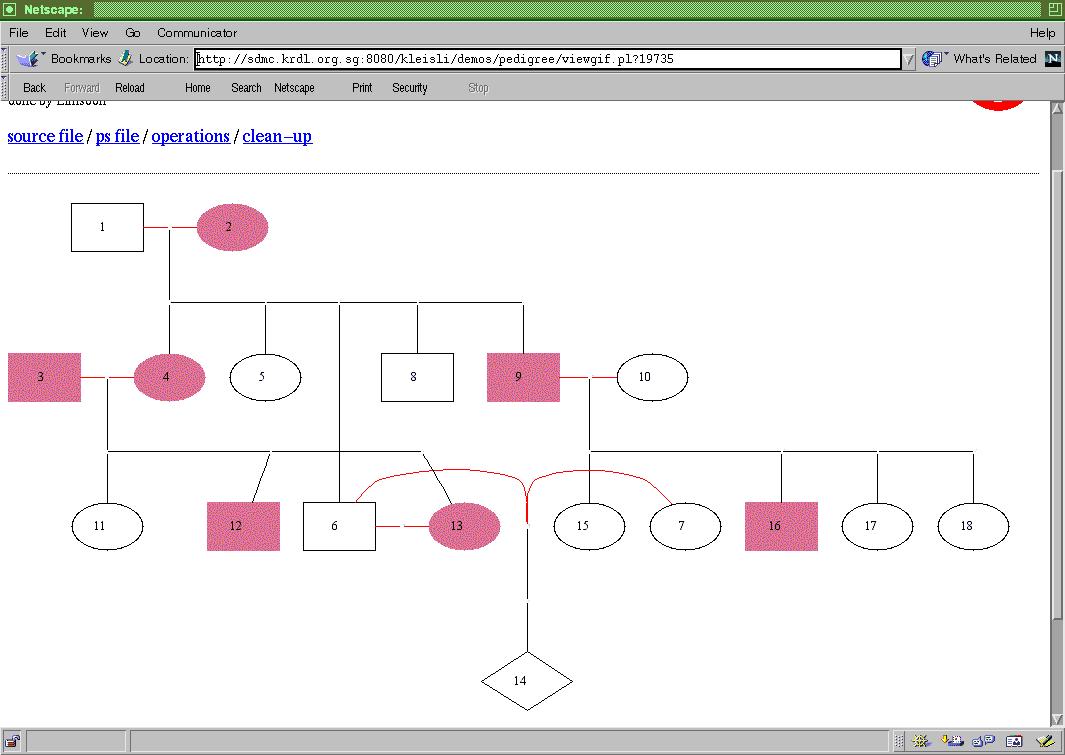This screenshot has width=1065, height=755.
Task: Click the Forward toolbar button
Action: coord(82,88)
